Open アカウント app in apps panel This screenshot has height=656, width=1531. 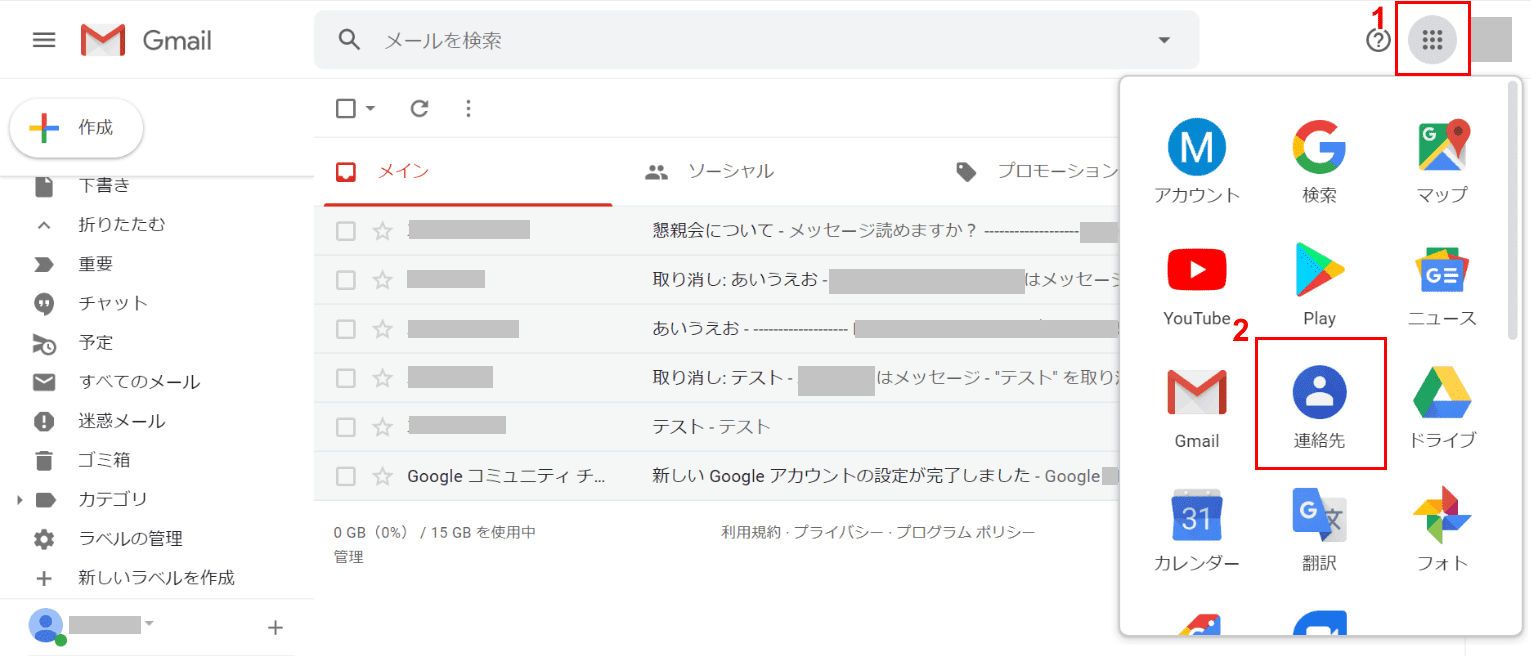click(1196, 160)
